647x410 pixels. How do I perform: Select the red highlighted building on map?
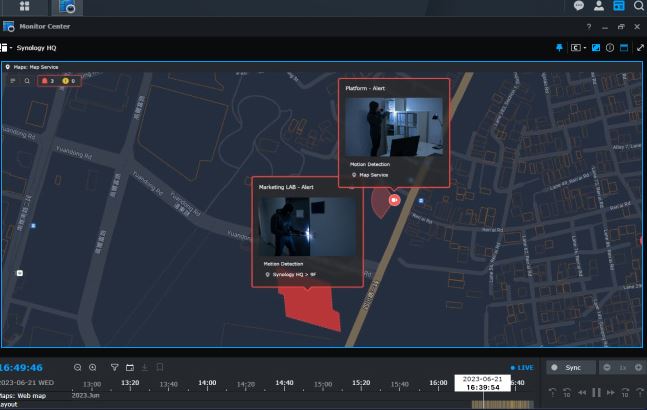click(x=312, y=309)
